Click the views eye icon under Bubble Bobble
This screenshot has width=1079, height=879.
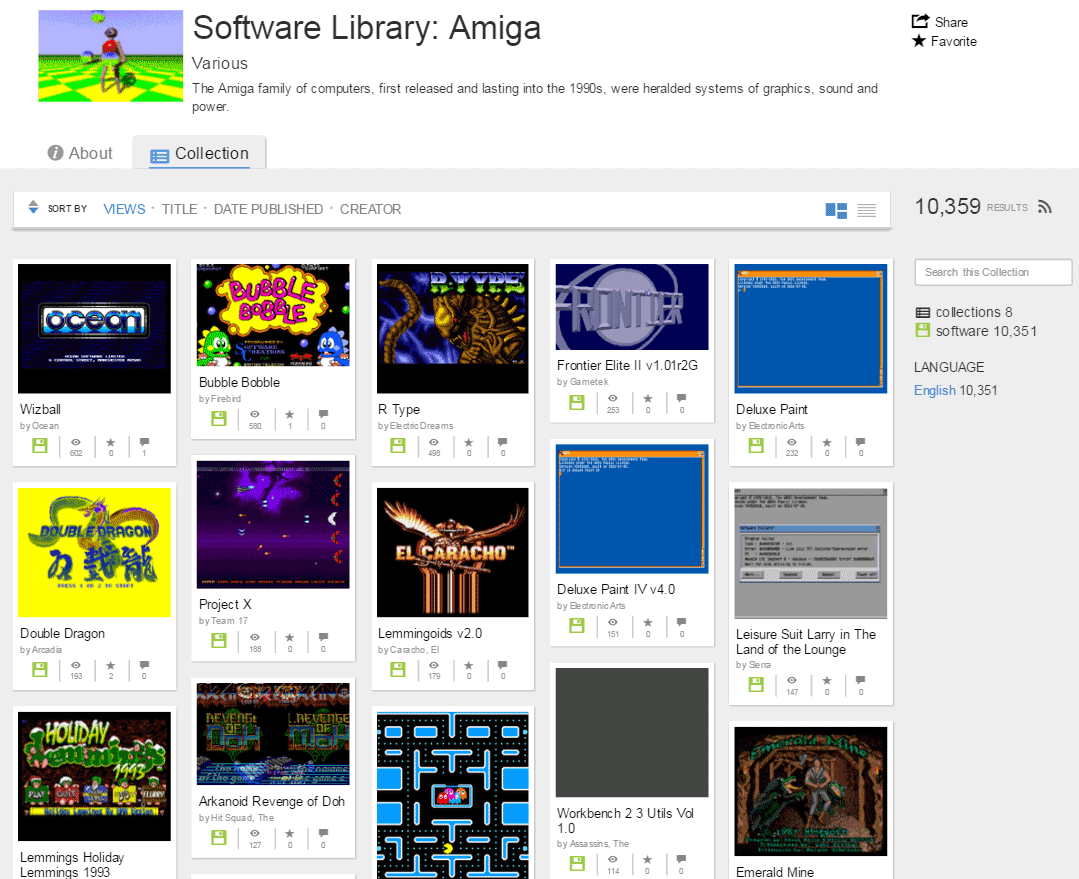click(x=255, y=414)
